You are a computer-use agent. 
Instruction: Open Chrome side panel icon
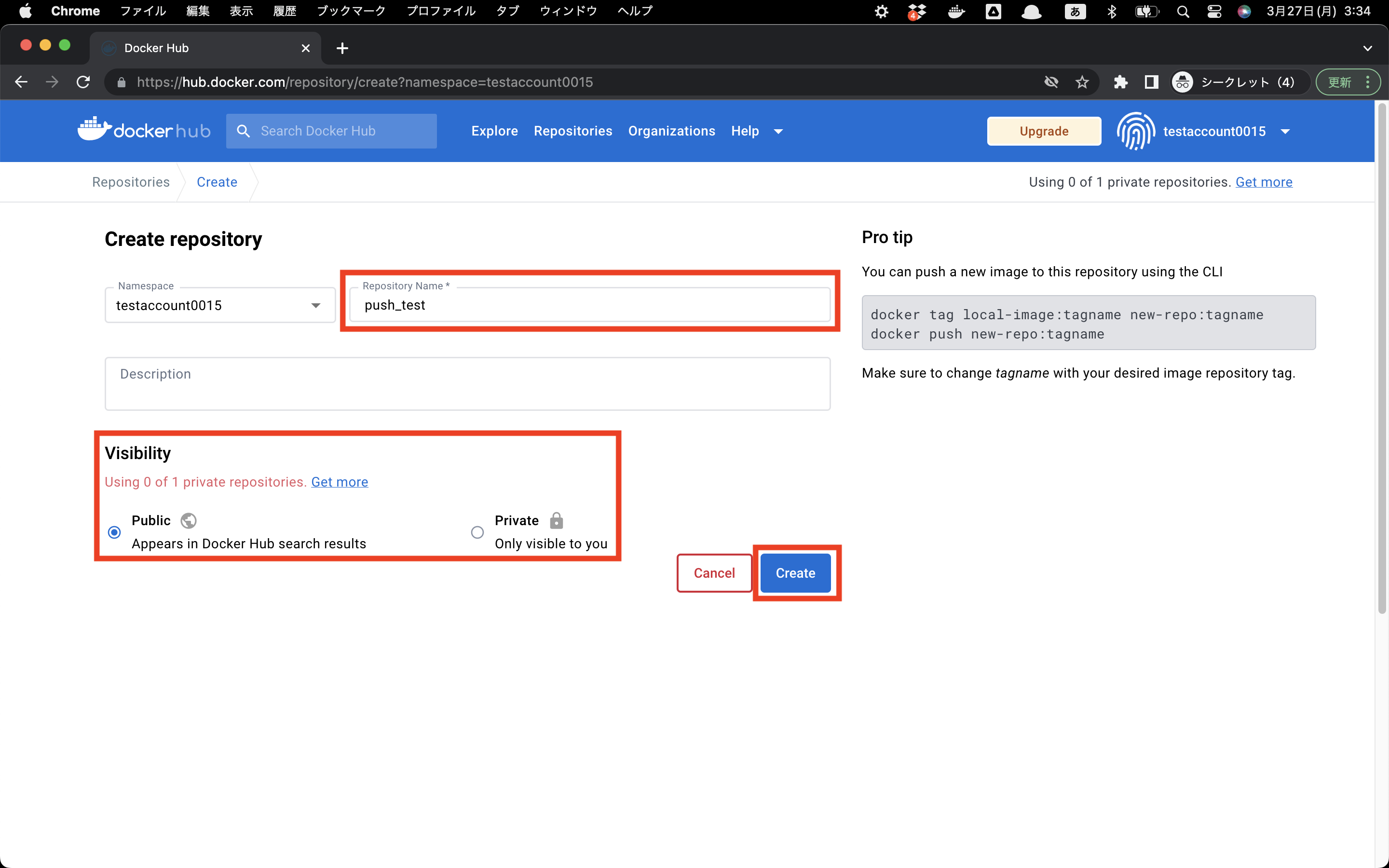click(1151, 82)
